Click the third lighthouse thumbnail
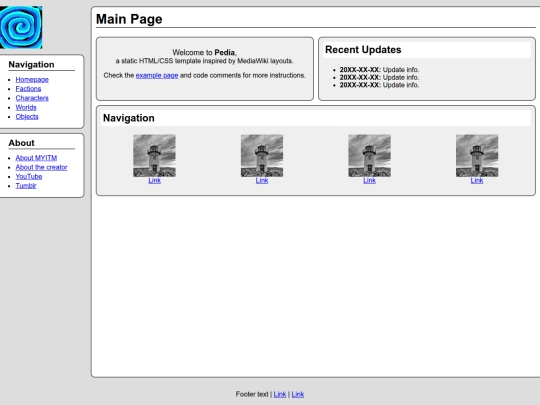Image resolution: width=540 pixels, height=405 pixels. coord(369,156)
